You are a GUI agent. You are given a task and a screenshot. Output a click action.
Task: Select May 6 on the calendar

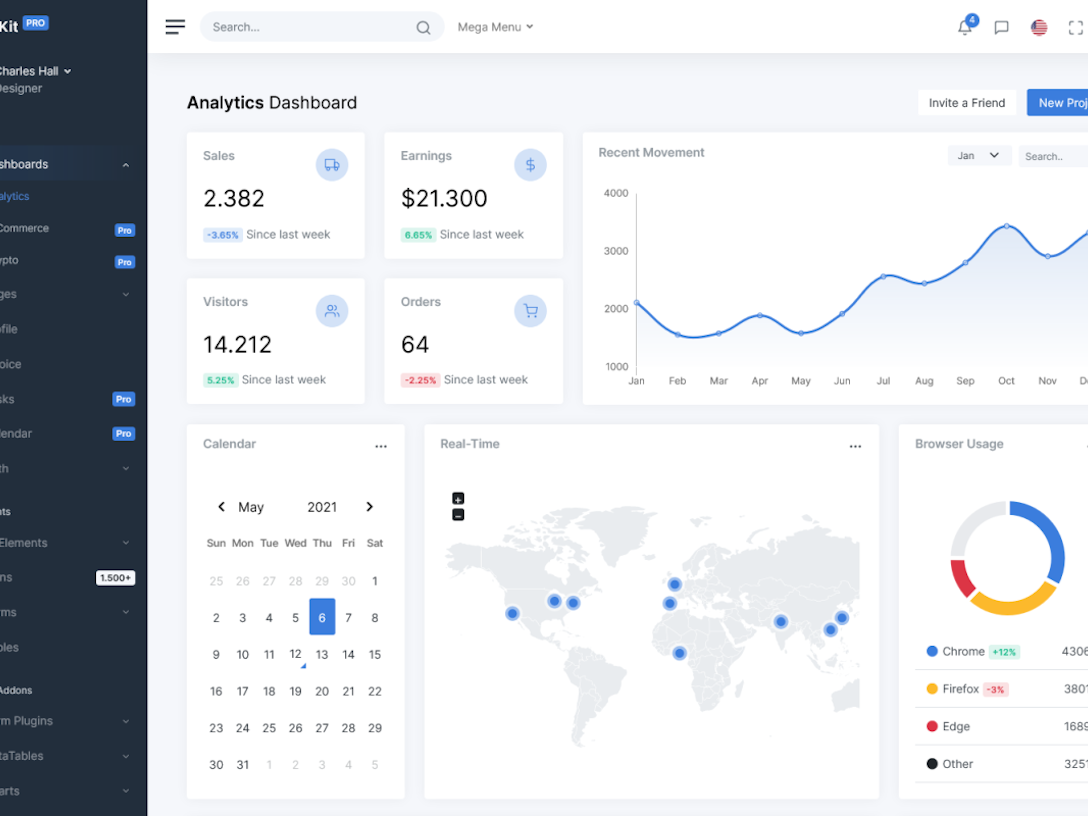point(322,617)
